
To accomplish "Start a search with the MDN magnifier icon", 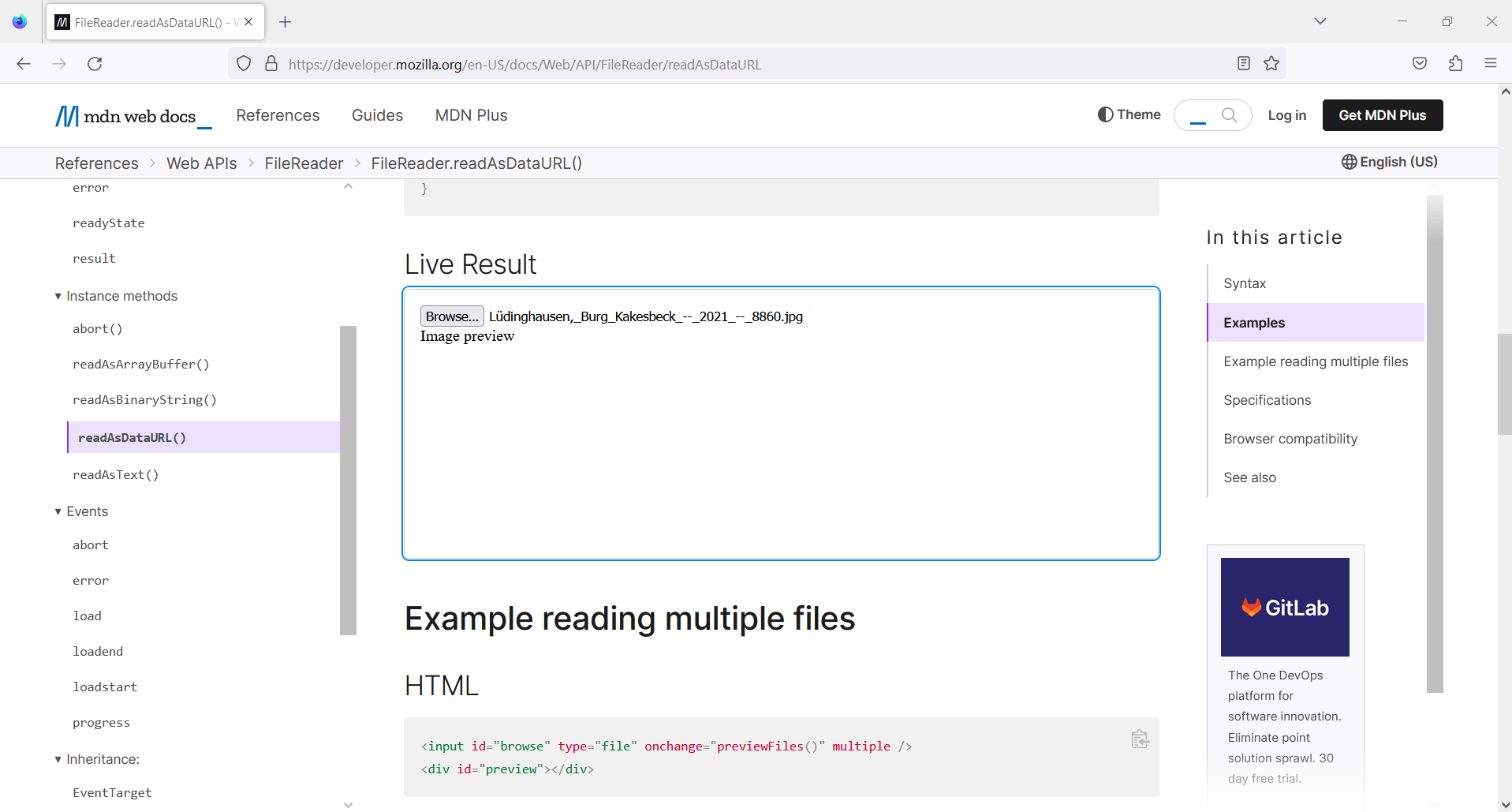I will click(1228, 115).
